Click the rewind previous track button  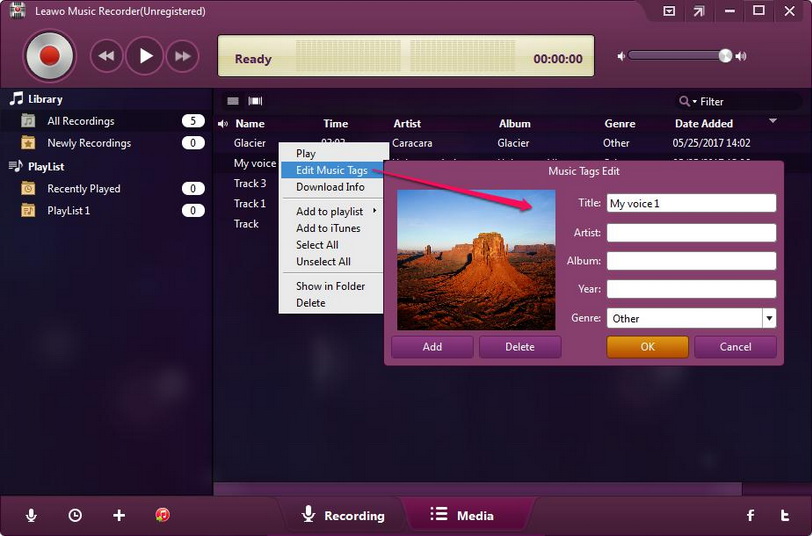[106, 56]
